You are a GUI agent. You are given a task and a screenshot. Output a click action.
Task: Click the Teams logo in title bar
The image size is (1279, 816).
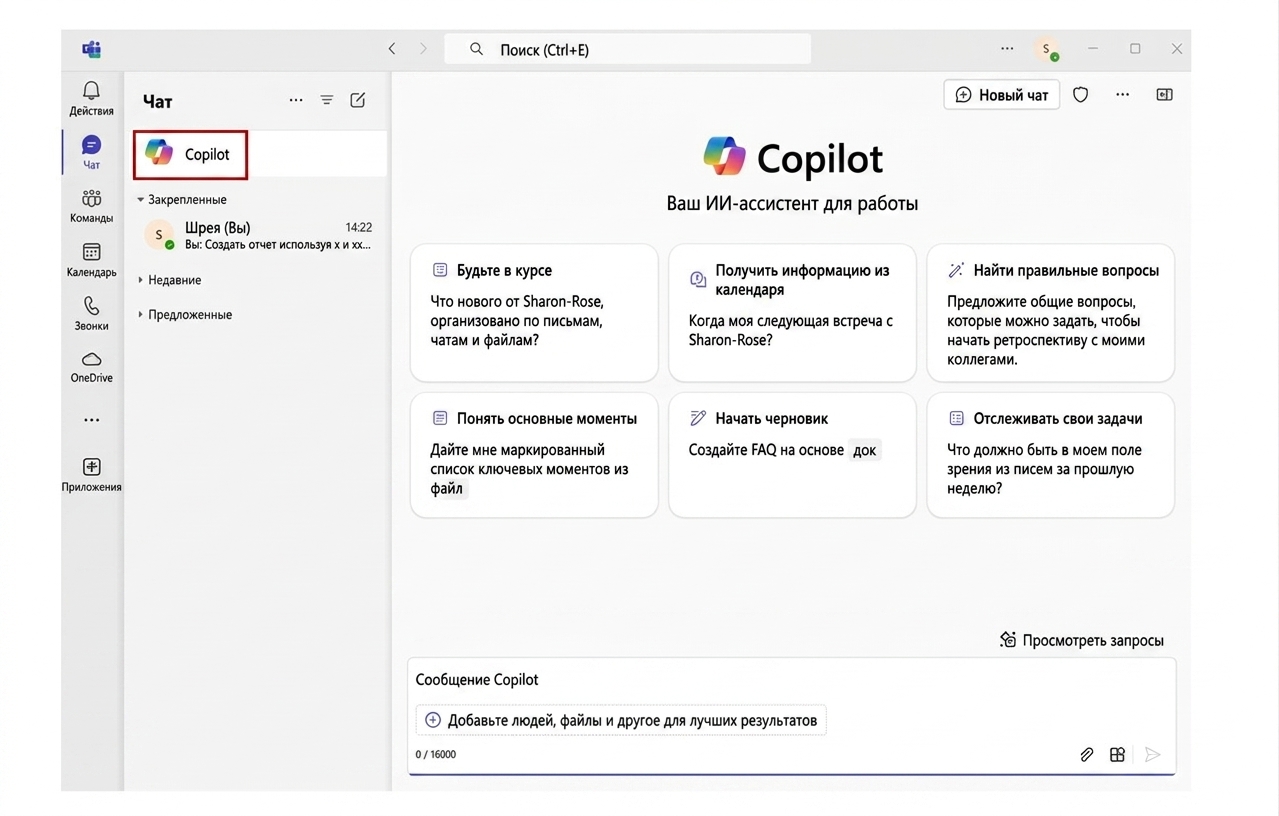pyautogui.click(x=91, y=49)
